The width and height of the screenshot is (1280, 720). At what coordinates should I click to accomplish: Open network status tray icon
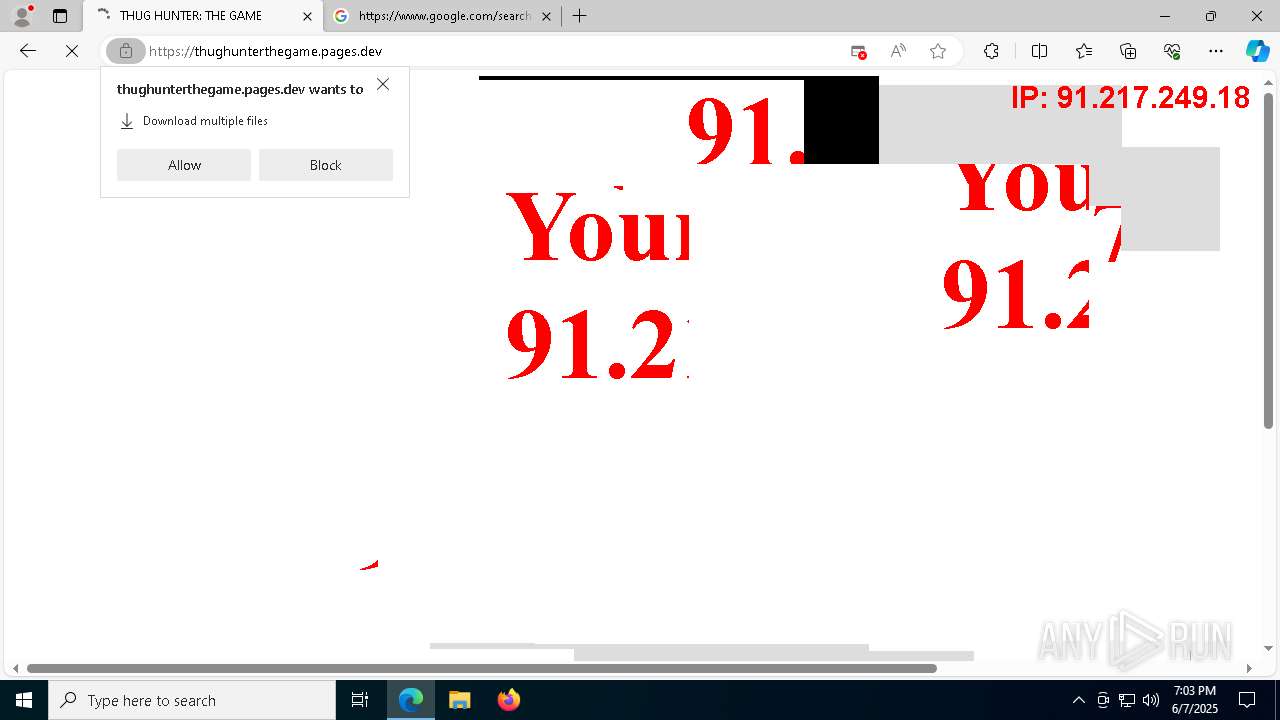[1127, 700]
